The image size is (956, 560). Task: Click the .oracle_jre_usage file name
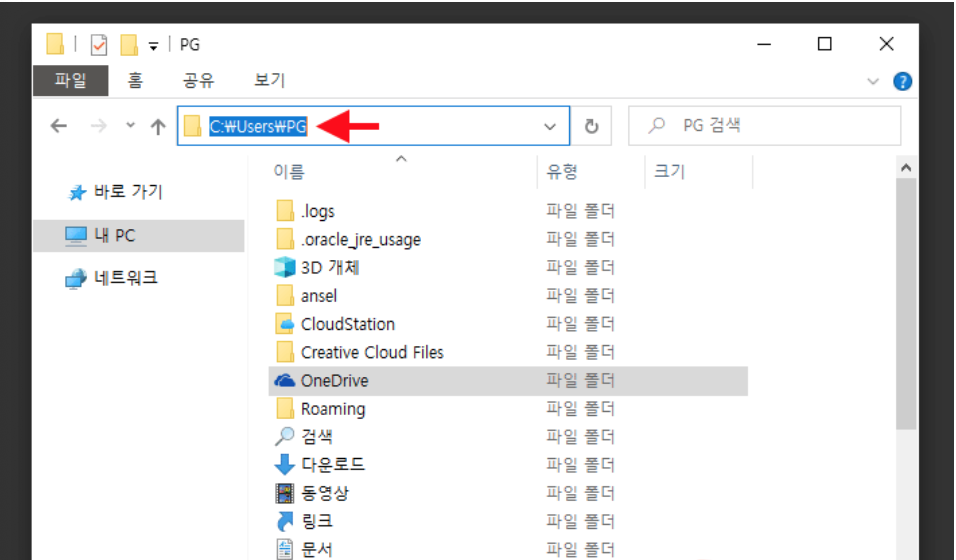coord(361,240)
